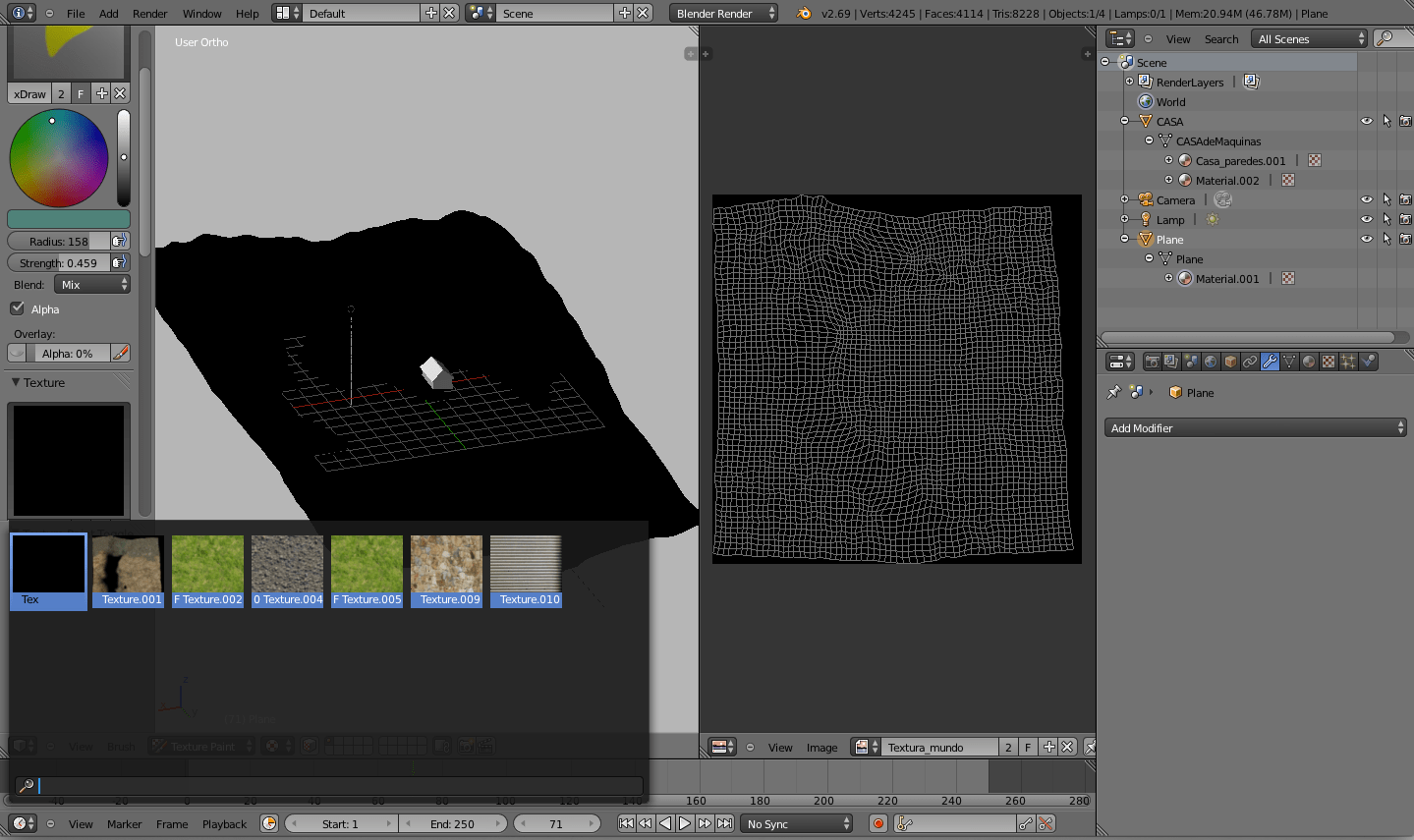The width and height of the screenshot is (1414, 840).
Task: Open Physics properties (bouncing ball icon)
Action: (1367, 361)
